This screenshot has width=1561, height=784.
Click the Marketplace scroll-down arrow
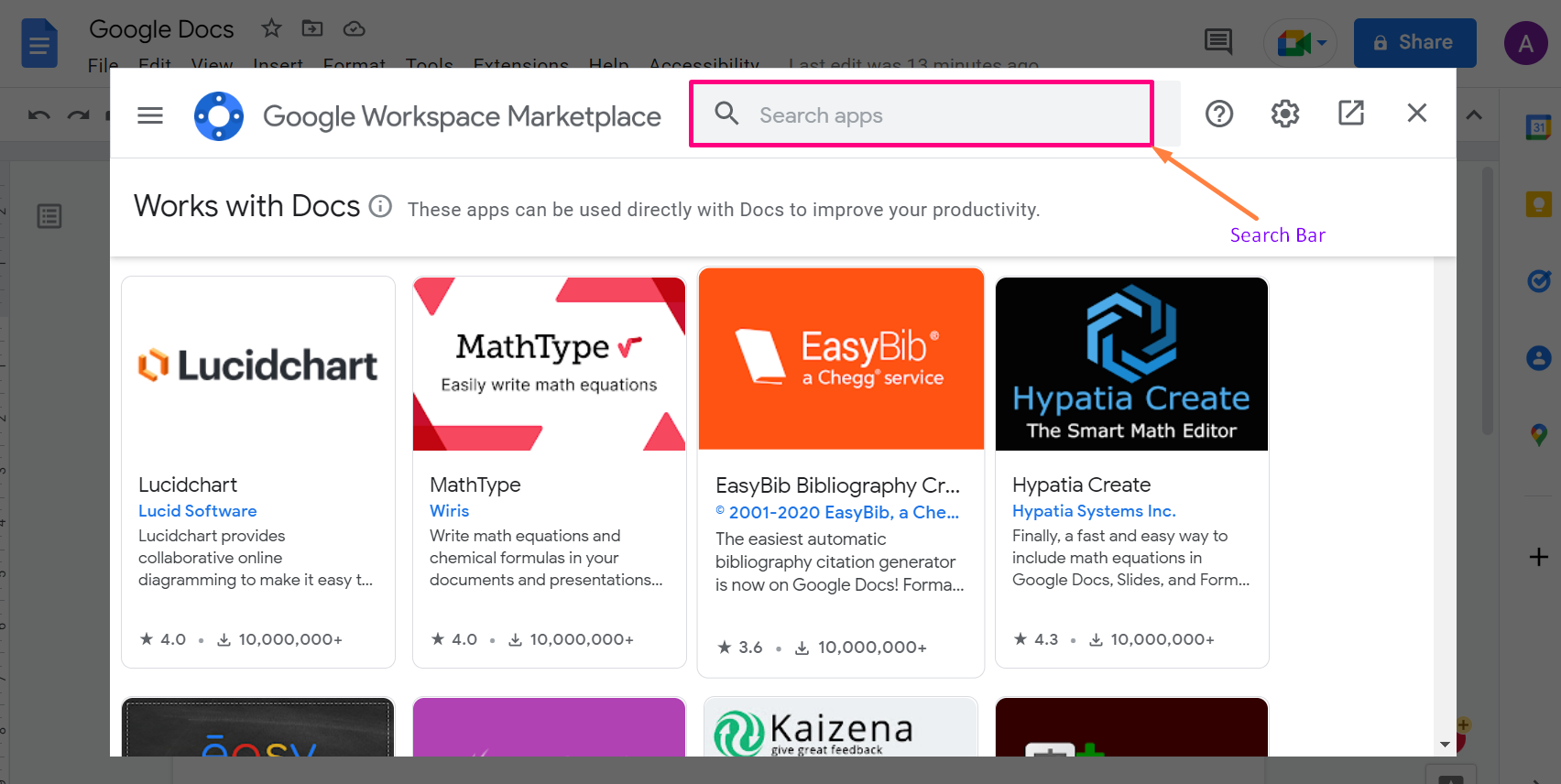click(x=1445, y=745)
